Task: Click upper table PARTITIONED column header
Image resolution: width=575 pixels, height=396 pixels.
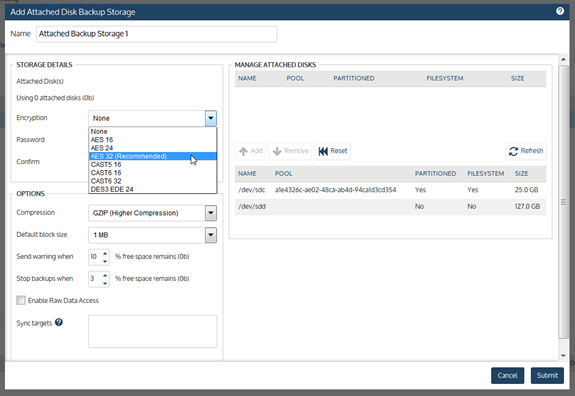Action: pyautogui.click(x=354, y=78)
